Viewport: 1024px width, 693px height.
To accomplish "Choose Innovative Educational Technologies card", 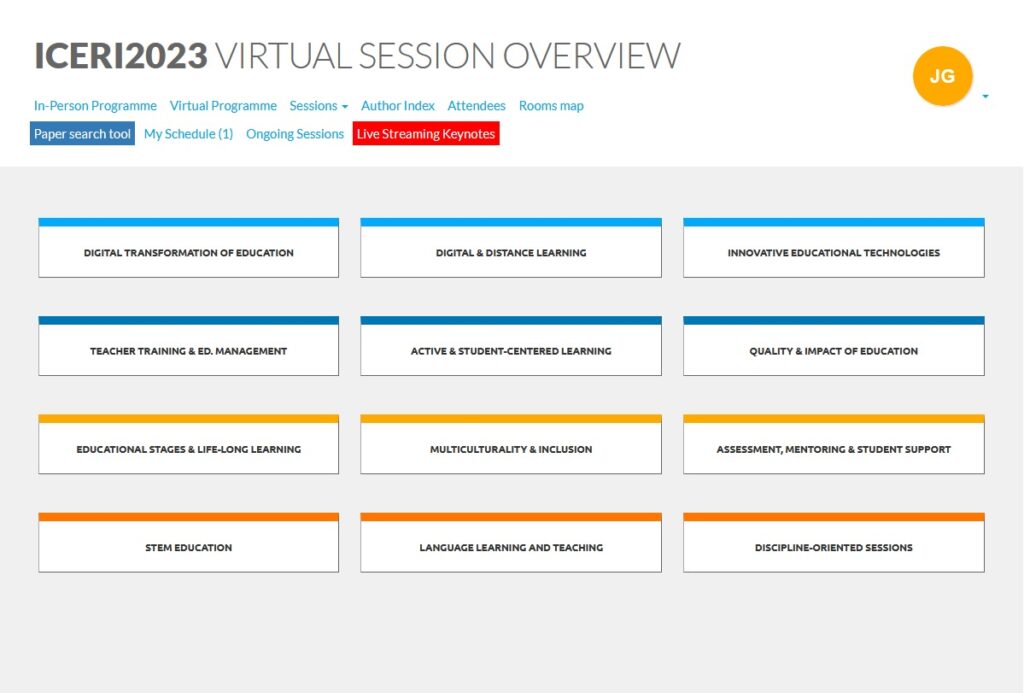I will (x=834, y=248).
